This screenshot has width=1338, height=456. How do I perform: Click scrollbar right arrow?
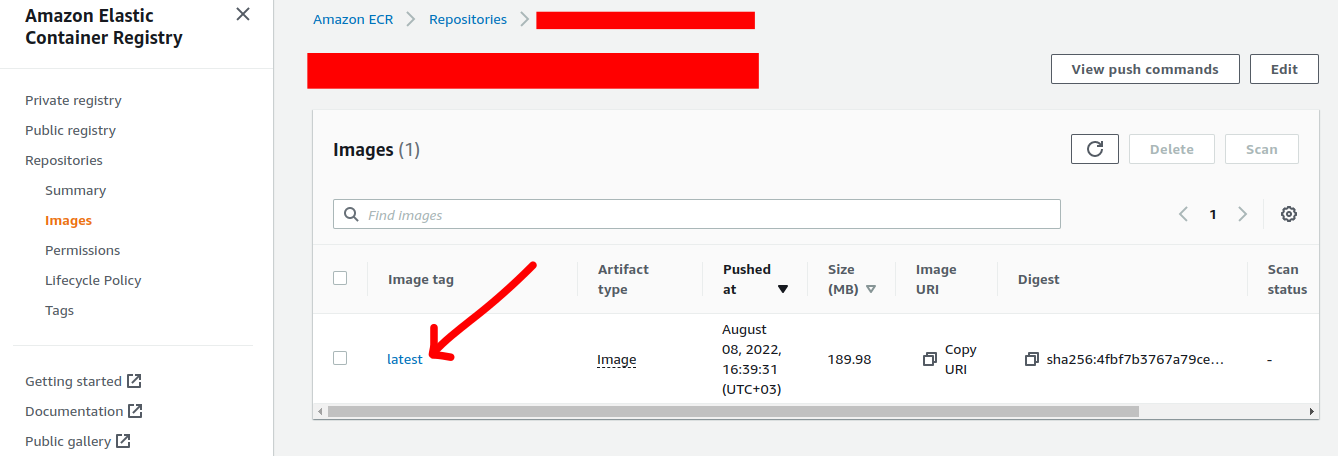click(1313, 411)
